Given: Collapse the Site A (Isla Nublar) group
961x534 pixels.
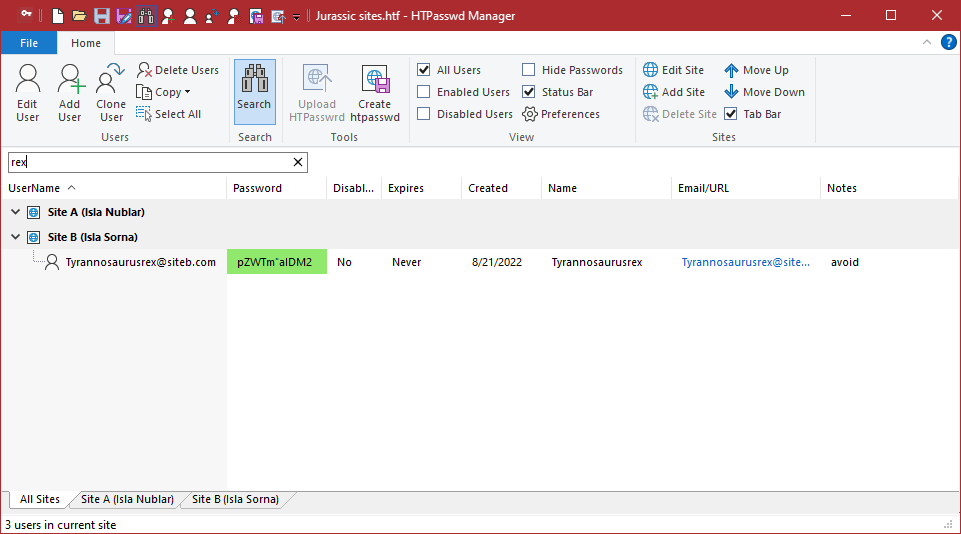Looking at the screenshot, I should pyautogui.click(x=15, y=212).
